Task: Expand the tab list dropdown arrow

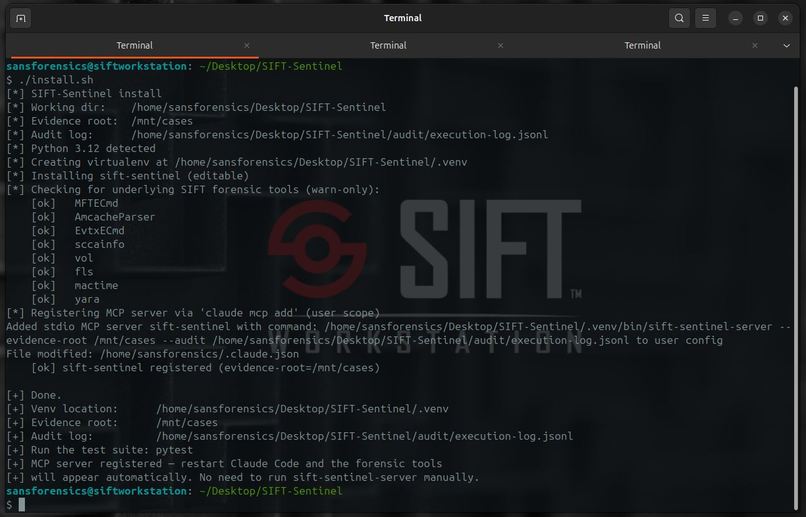Action: (786, 46)
